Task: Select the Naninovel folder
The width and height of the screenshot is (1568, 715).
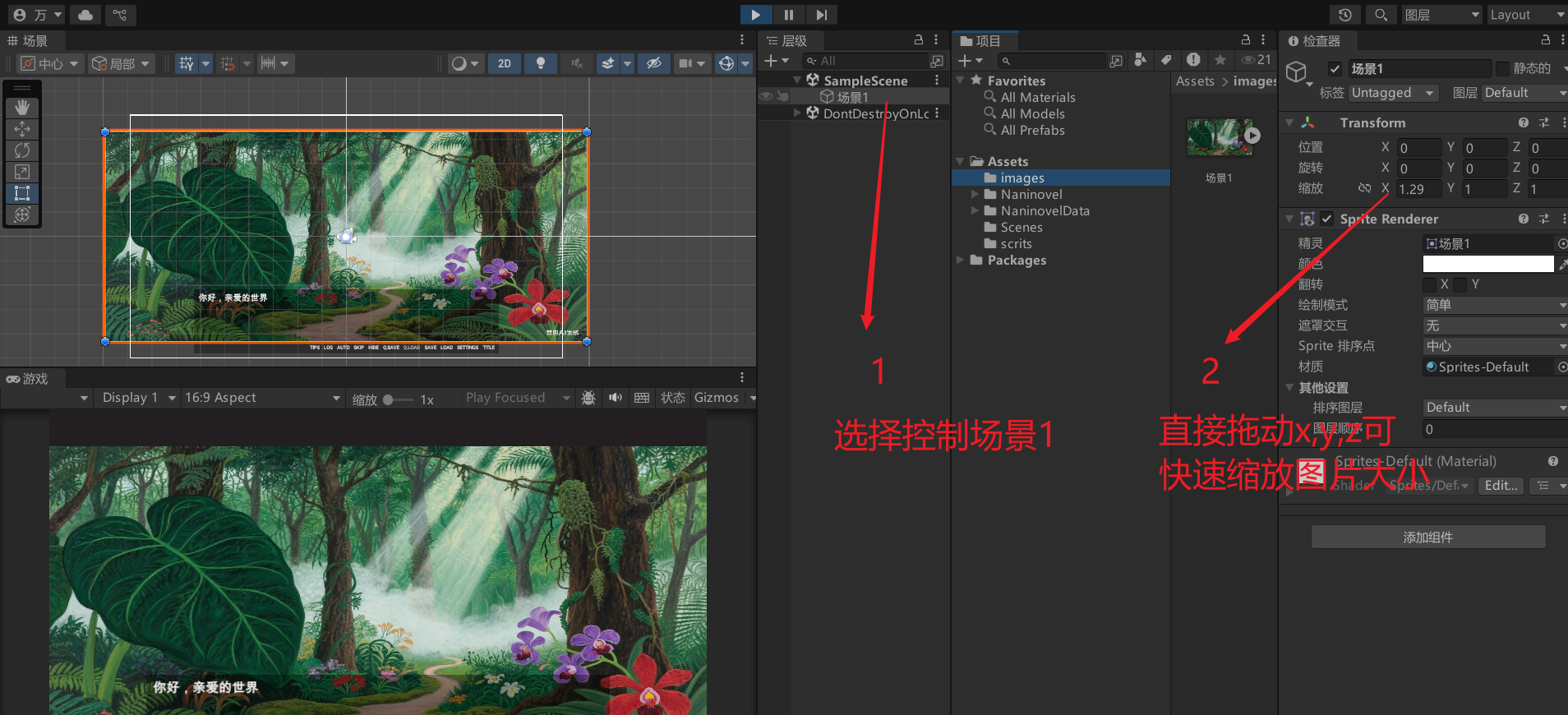Action: (x=1031, y=194)
